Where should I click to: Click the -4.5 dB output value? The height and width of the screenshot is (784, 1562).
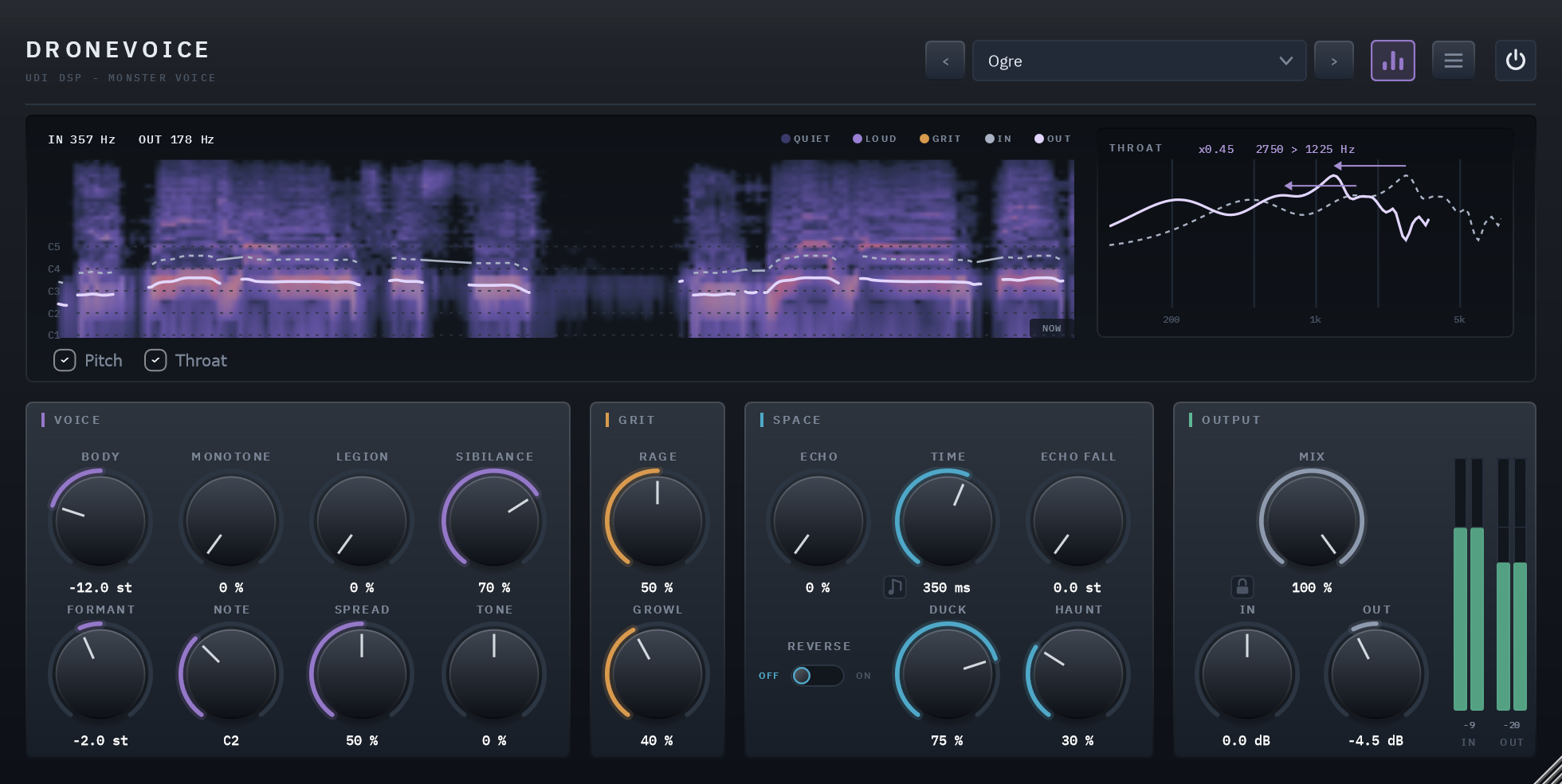(1376, 740)
